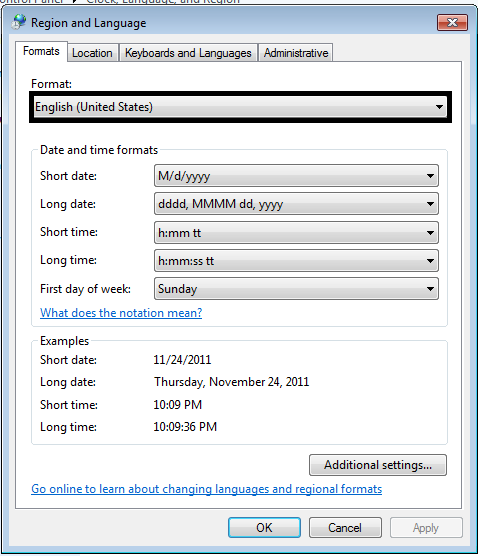Image resolution: width=478 pixels, height=556 pixels.
Task: Confirm changes with the OK button
Action: (264, 528)
